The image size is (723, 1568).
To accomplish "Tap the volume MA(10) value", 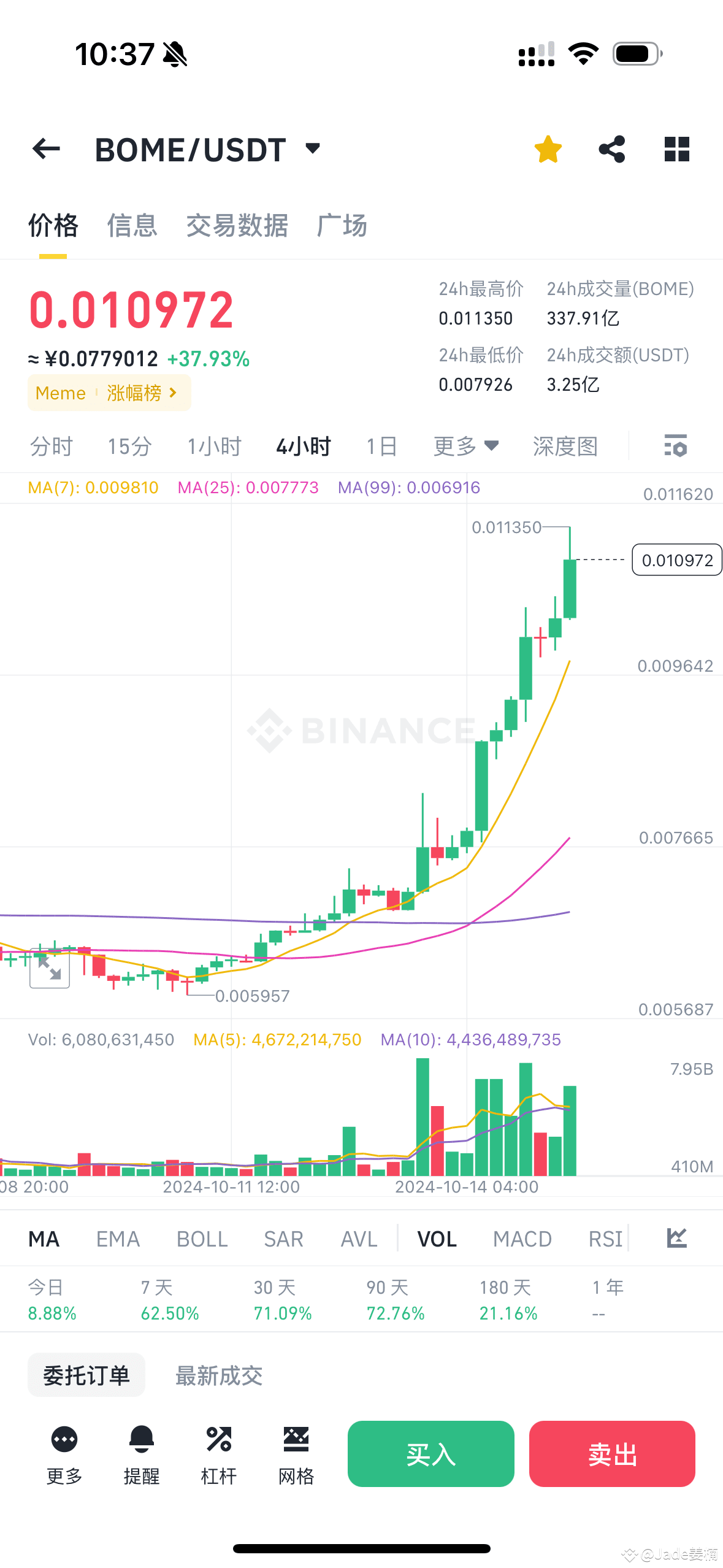I will pos(470,1040).
